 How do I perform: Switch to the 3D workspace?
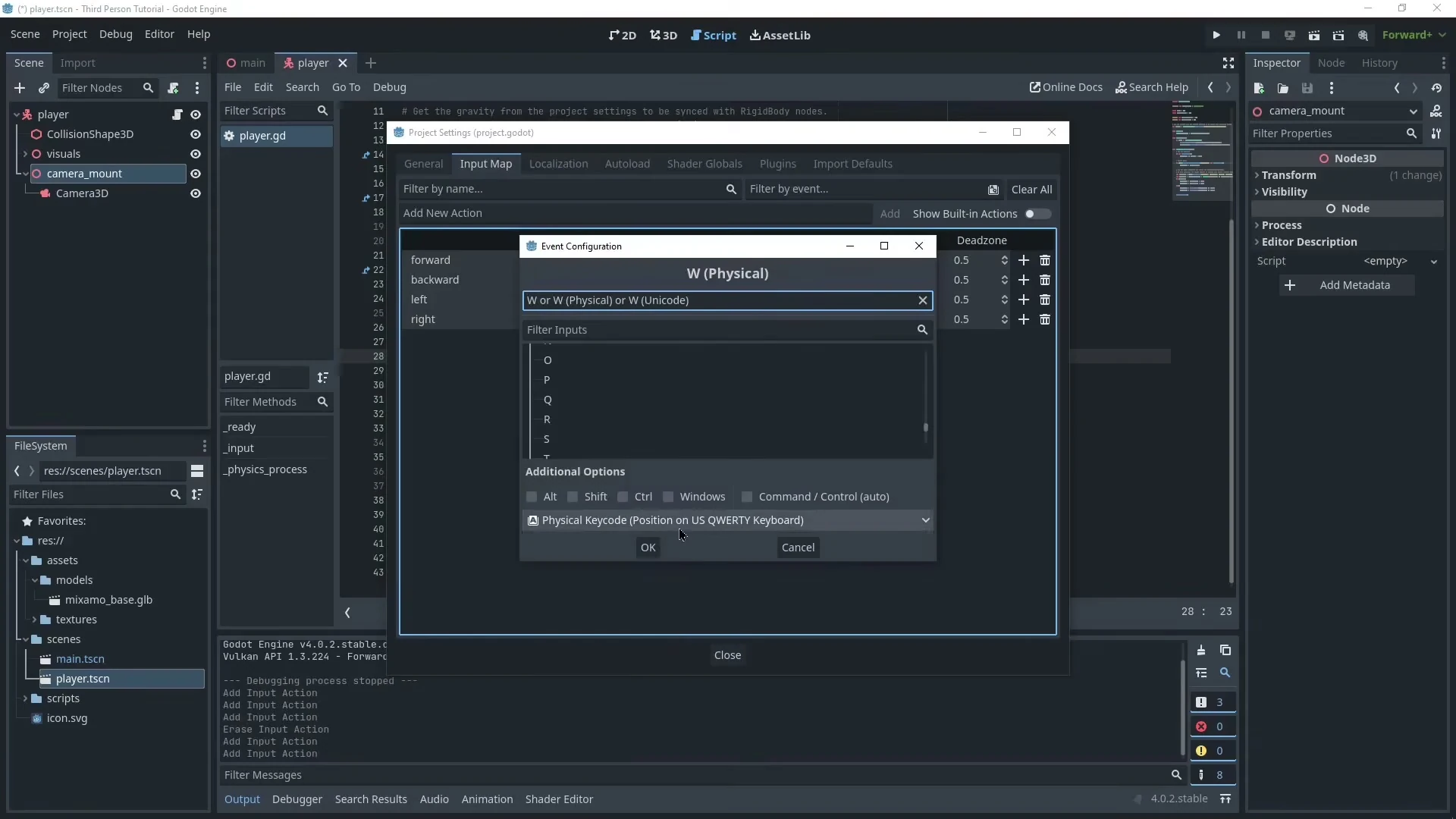tap(664, 35)
